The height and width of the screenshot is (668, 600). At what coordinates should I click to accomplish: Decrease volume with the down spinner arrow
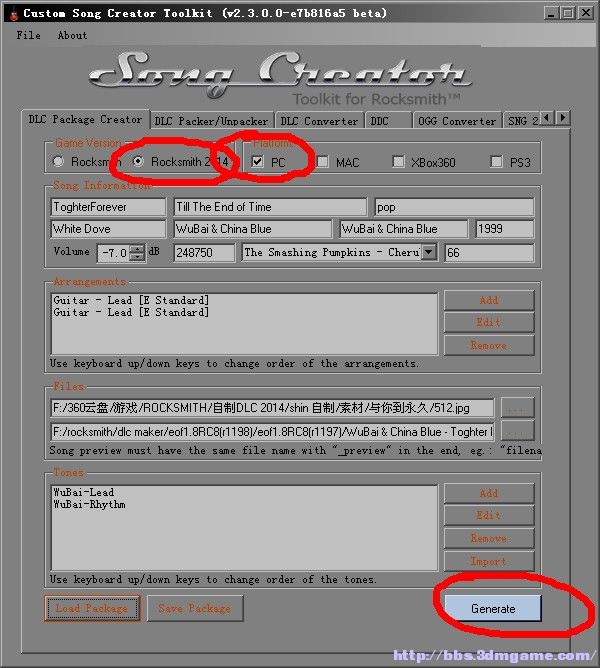click(x=137, y=256)
